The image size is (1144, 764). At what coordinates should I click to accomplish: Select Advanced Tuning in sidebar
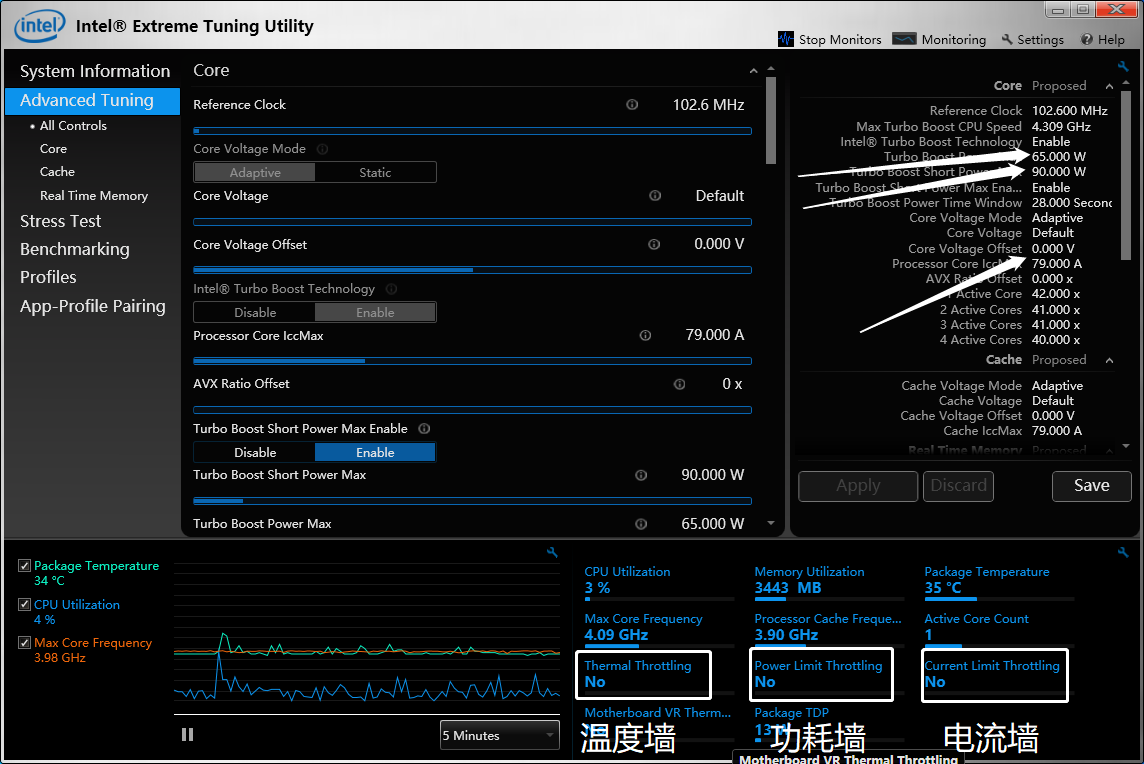tap(93, 101)
